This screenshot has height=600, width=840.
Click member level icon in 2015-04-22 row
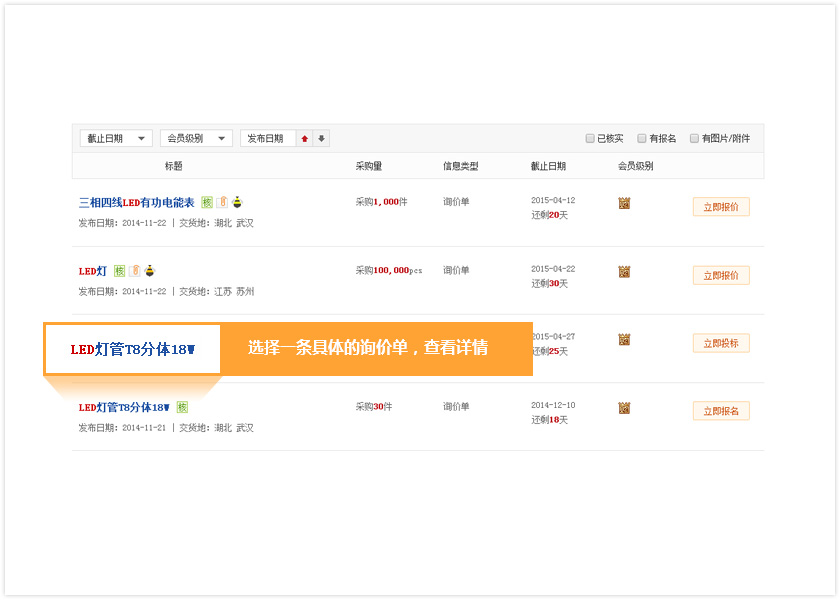point(624,272)
